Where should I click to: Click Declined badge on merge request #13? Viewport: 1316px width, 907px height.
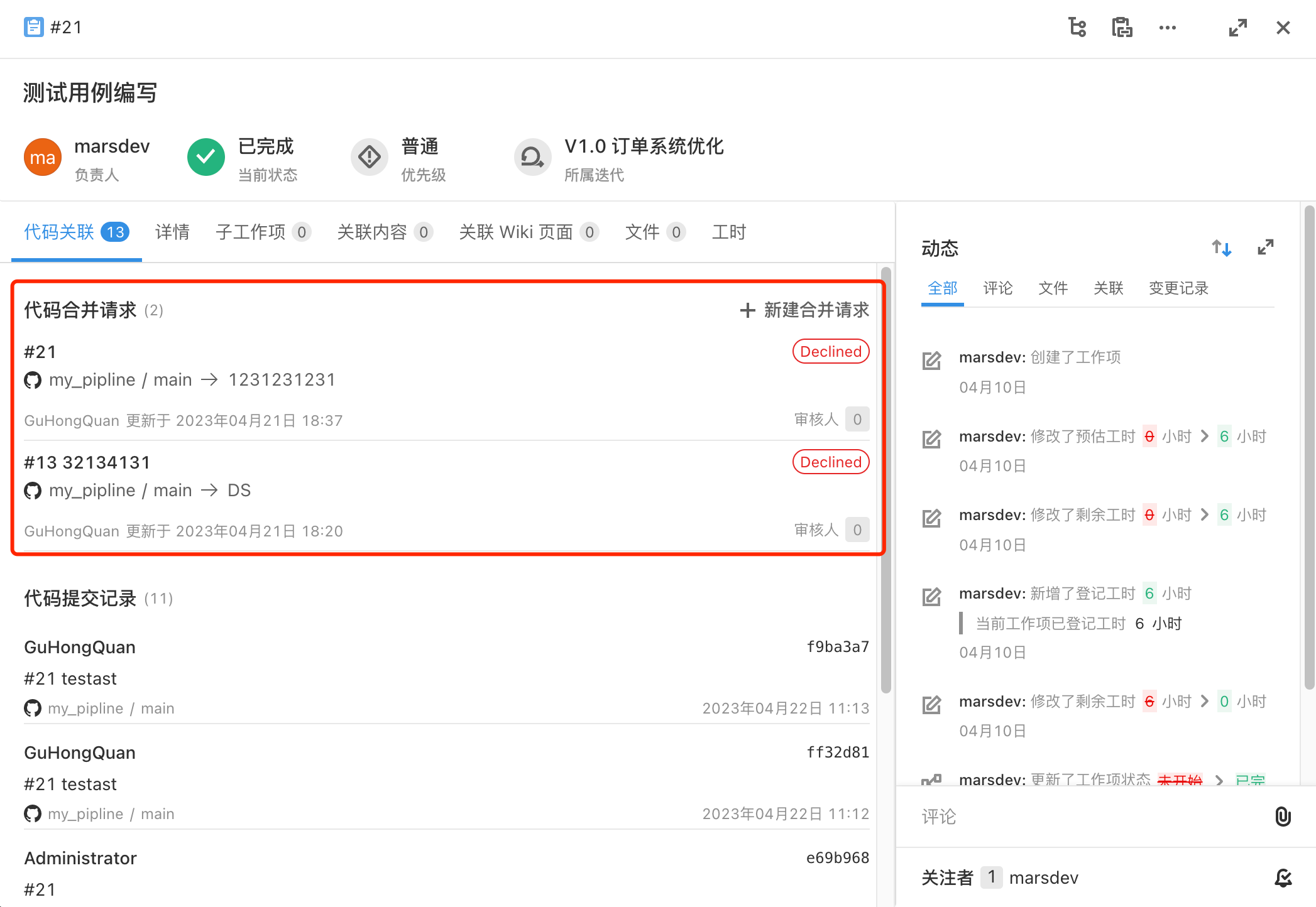[831, 462]
